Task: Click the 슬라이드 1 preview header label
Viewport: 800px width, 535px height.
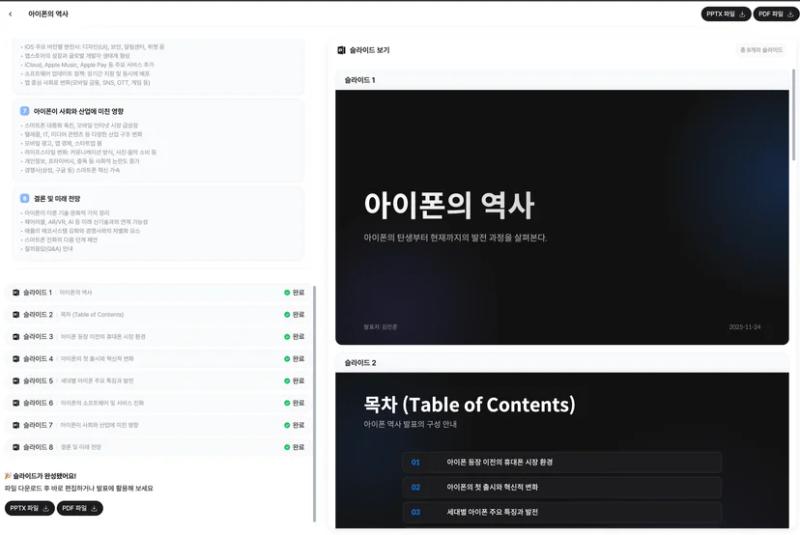Action: pos(360,80)
